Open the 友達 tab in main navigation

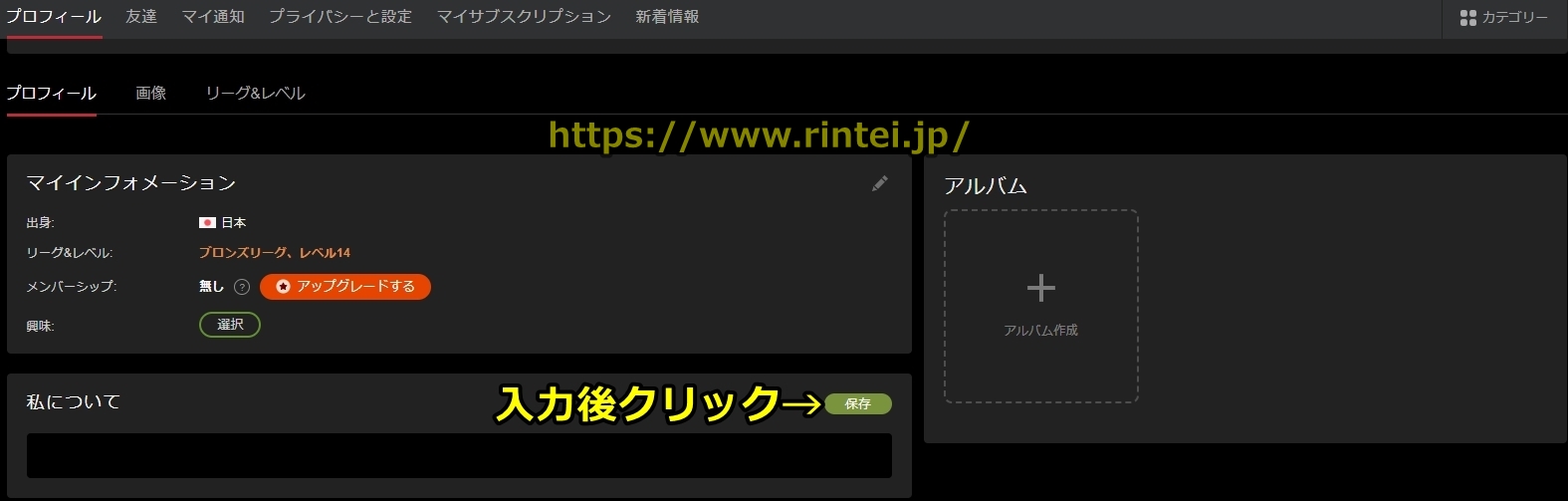coord(141,17)
